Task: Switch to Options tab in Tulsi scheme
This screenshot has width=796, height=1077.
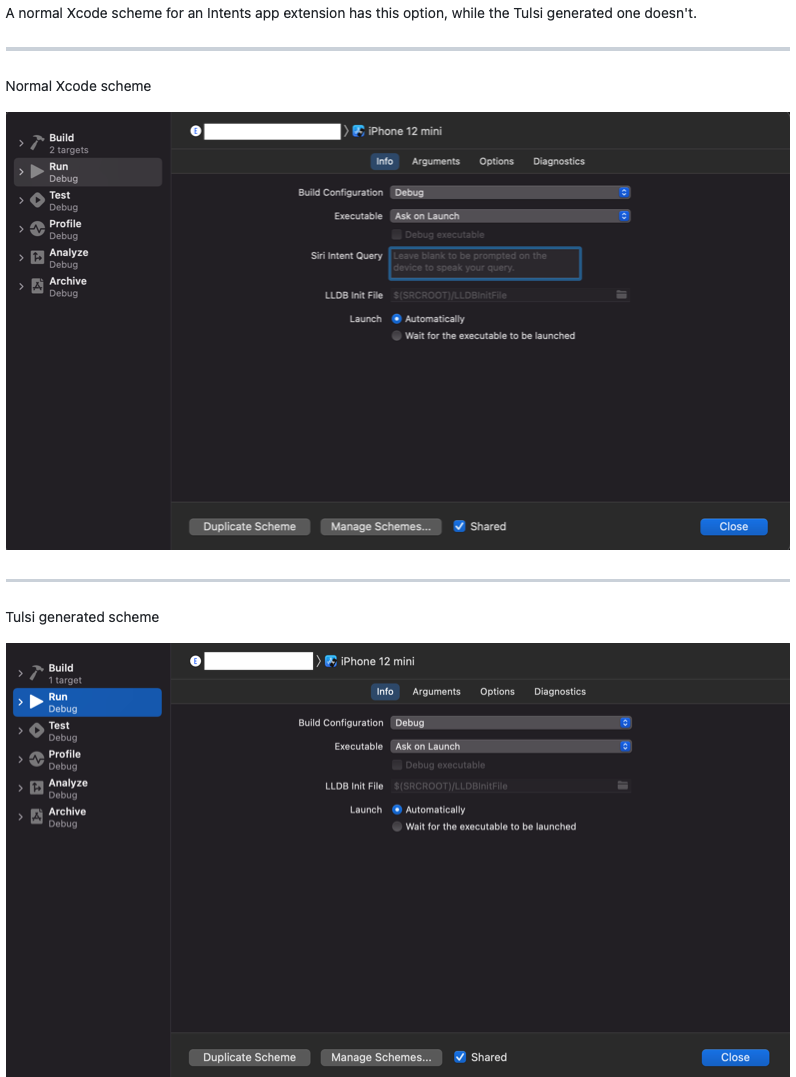Action: point(497,692)
